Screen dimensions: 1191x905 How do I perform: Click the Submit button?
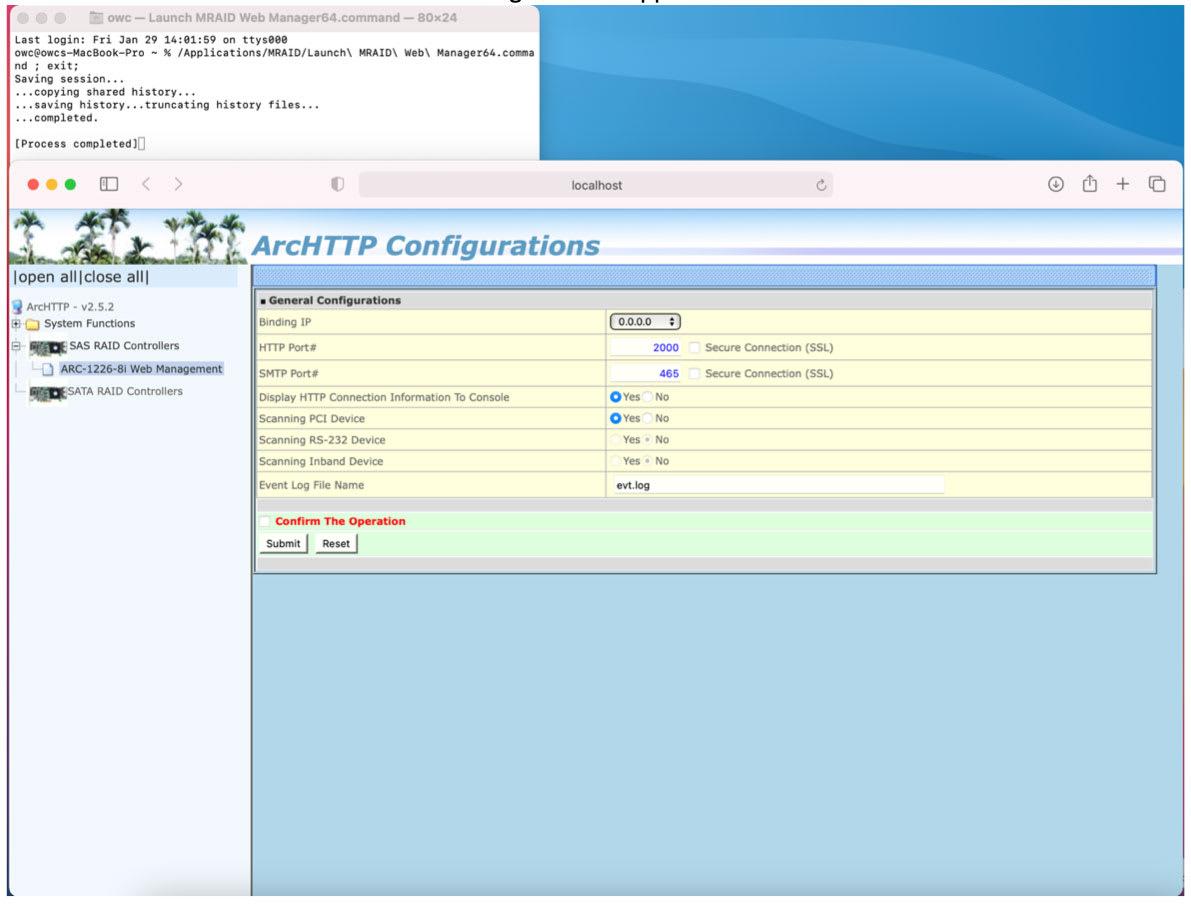pos(283,544)
